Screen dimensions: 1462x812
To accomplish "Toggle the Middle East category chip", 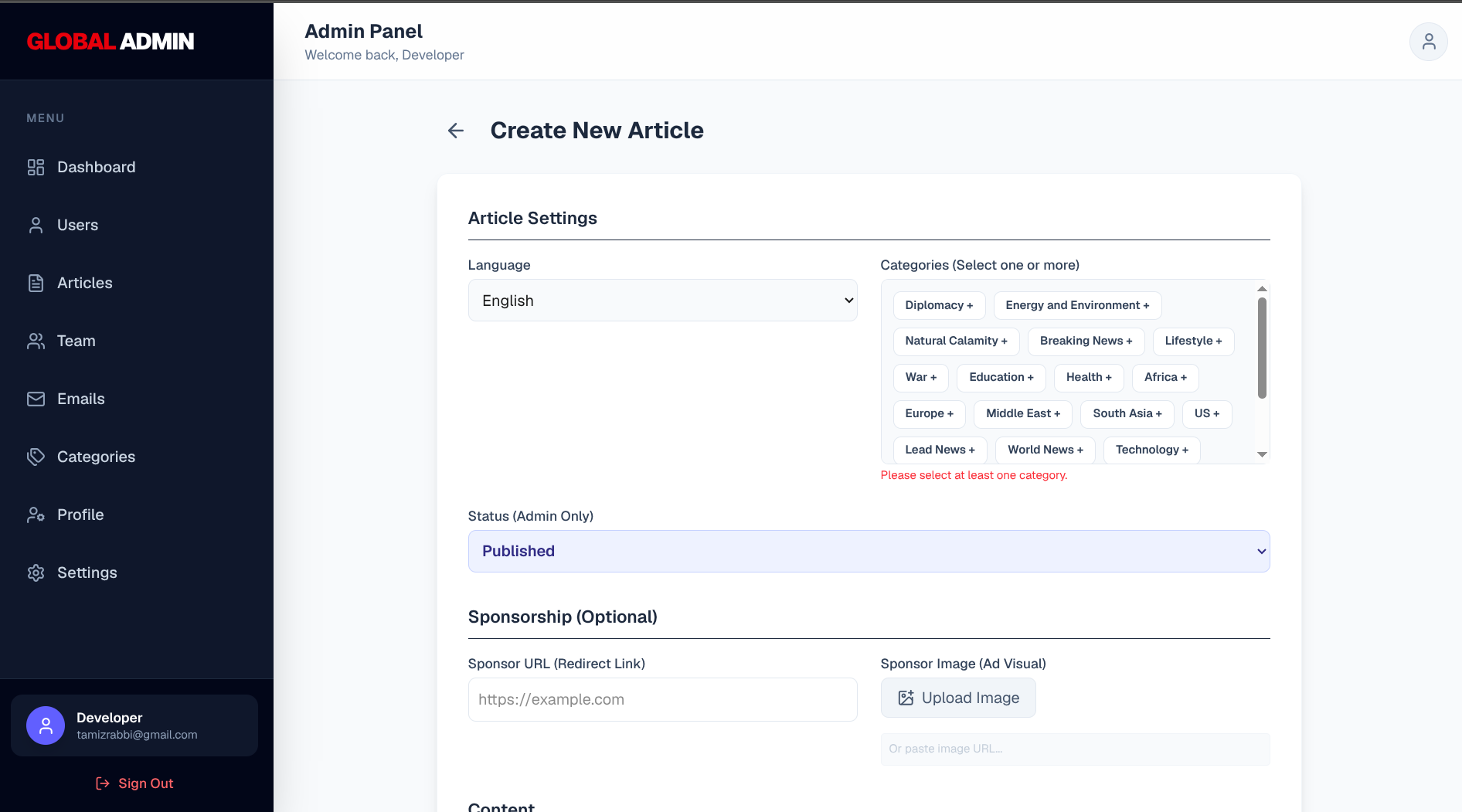I will point(1023,413).
